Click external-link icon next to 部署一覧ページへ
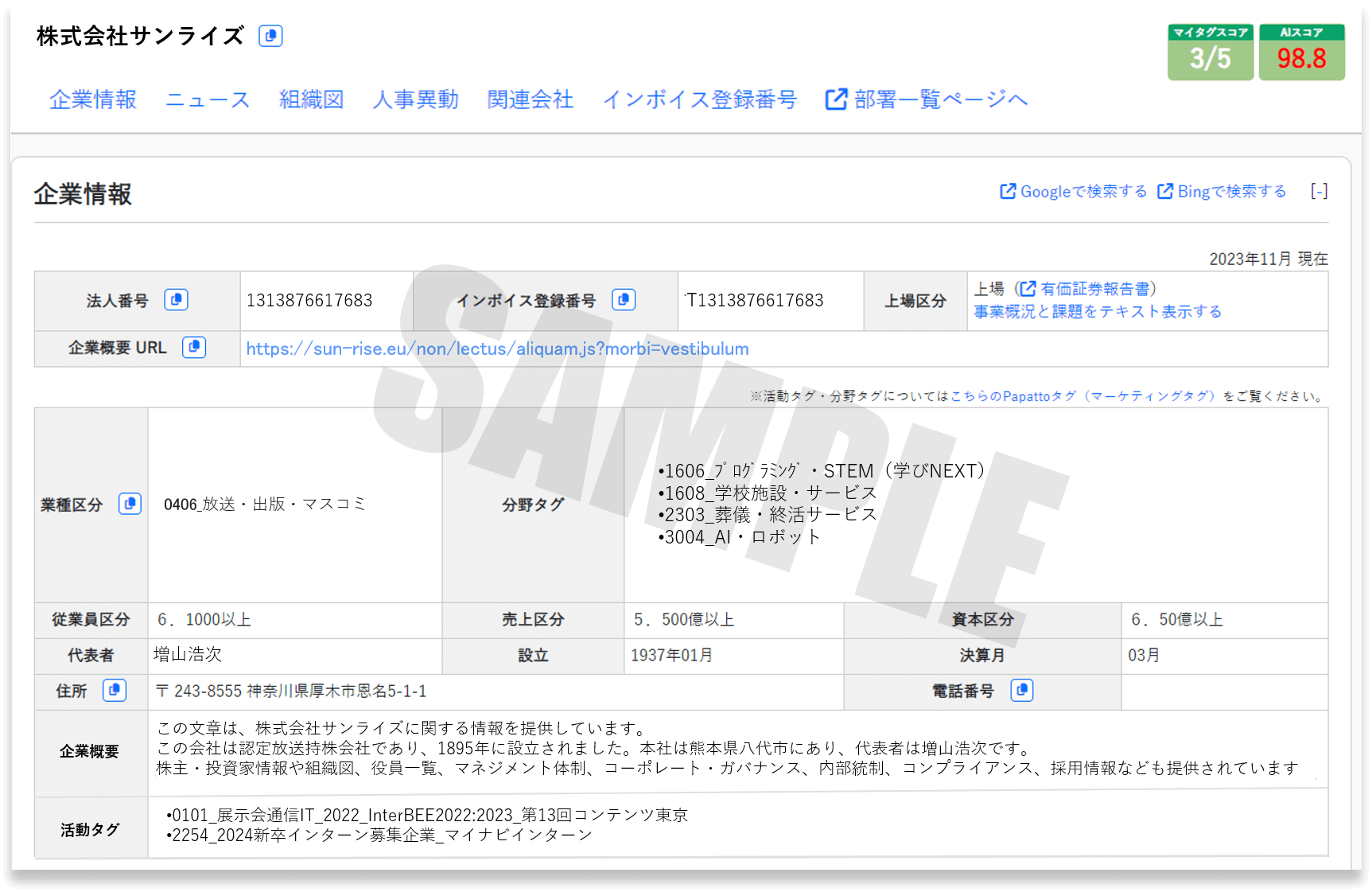This screenshot has width=1372, height=892. (836, 99)
